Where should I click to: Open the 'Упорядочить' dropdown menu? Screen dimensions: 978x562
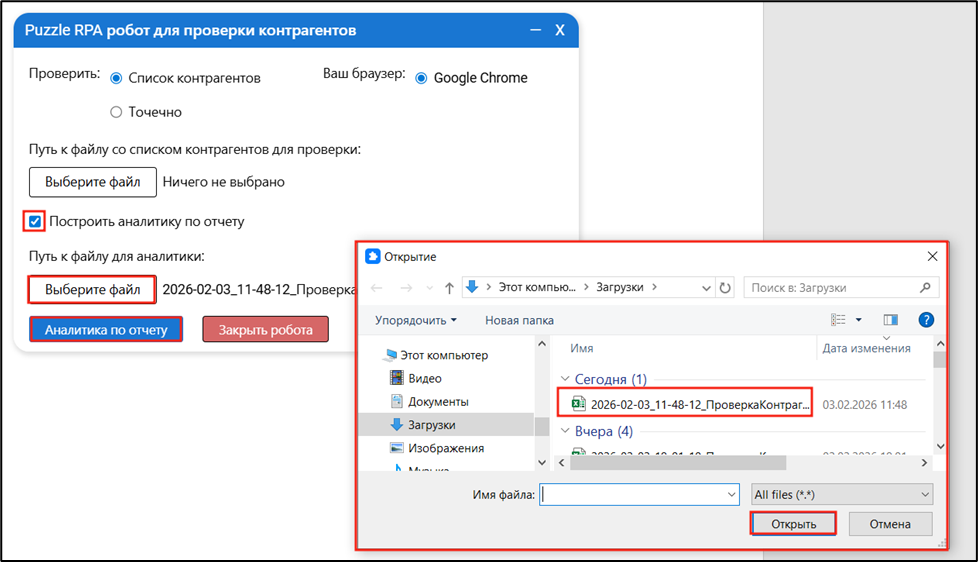[x=415, y=320]
